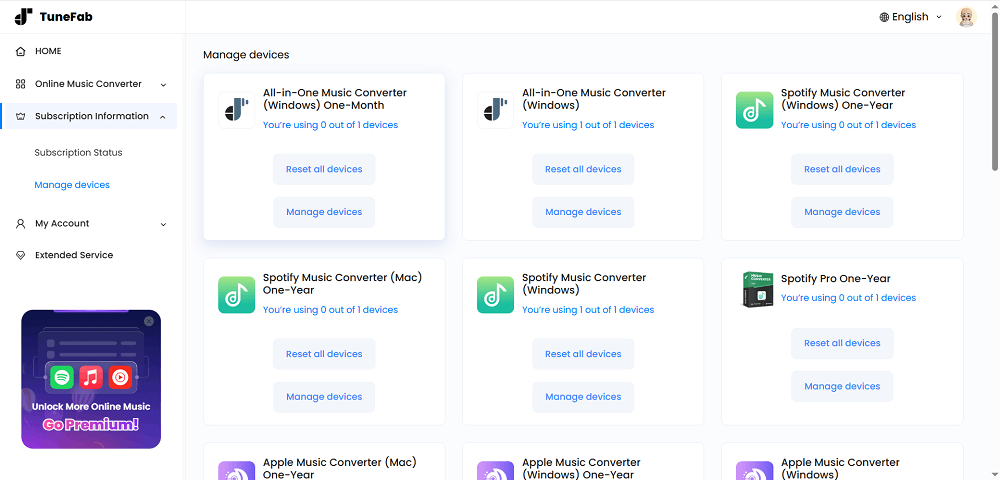Viewport: 1000px width, 480px height.
Task: Manage devices for All-in-One (Windows) One-Month
Action: pos(324,212)
